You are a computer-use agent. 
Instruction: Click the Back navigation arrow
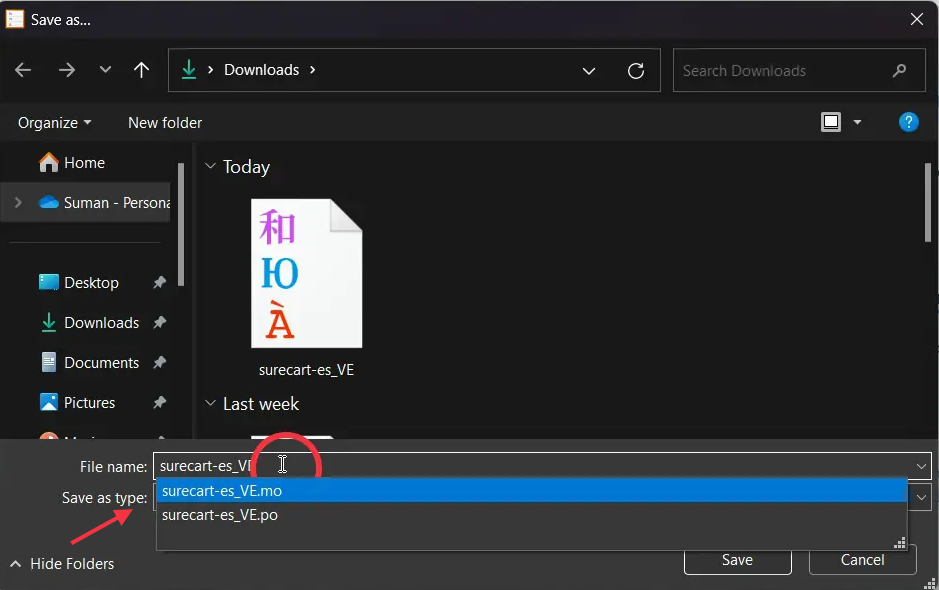pyautogui.click(x=23, y=70)
